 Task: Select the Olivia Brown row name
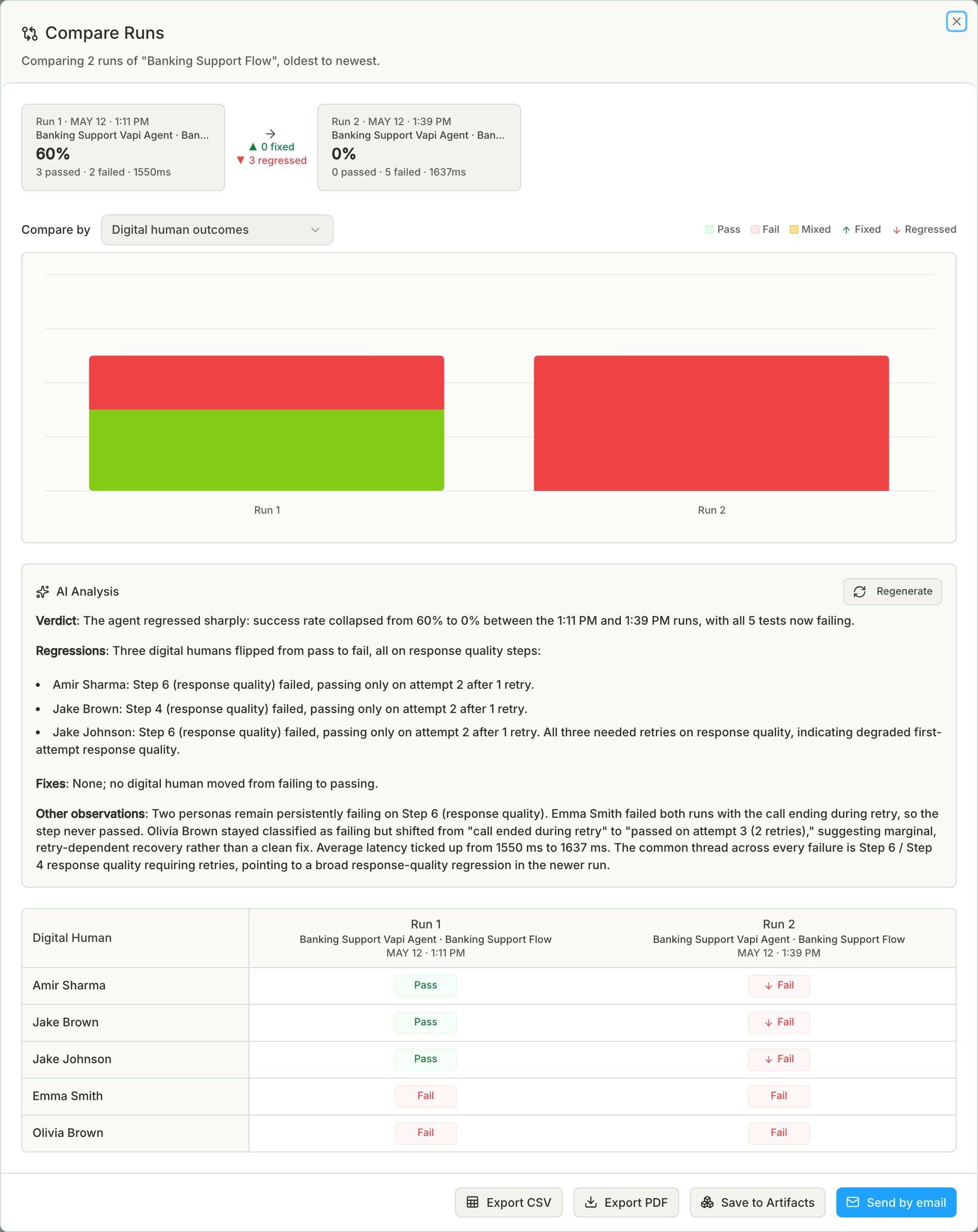pyautogui.click(x=68, y=1133)
